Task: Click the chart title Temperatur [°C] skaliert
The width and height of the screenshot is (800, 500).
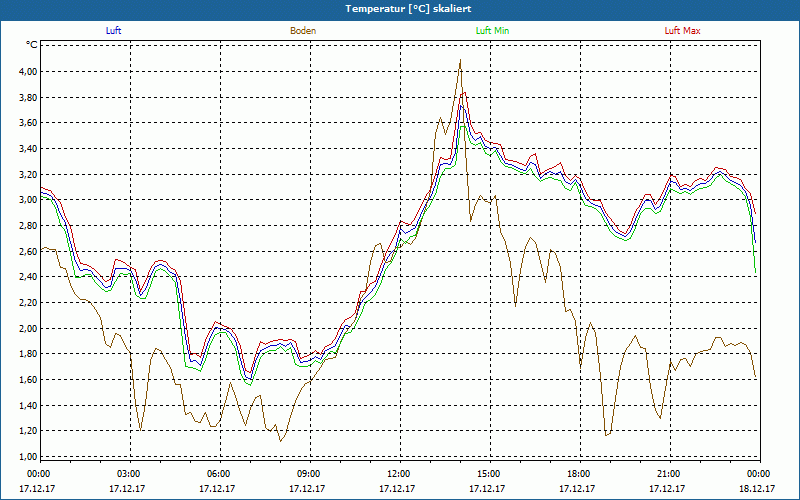Action: [x=408, y=9]
